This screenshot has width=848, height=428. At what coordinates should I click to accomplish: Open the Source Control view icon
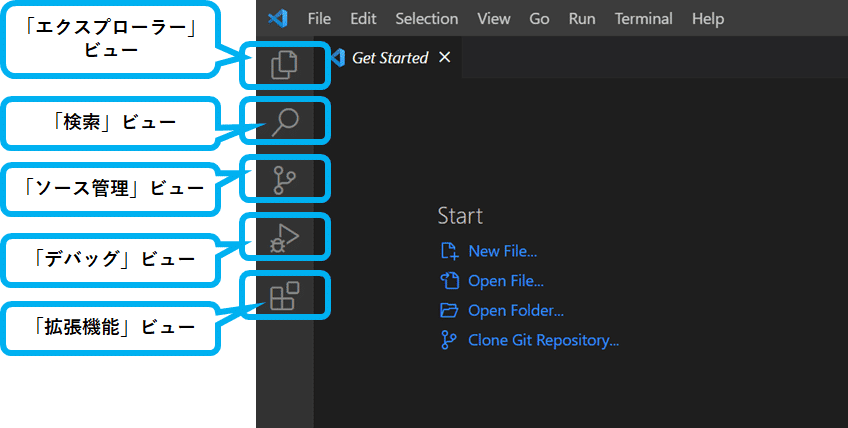coord(285,181)
